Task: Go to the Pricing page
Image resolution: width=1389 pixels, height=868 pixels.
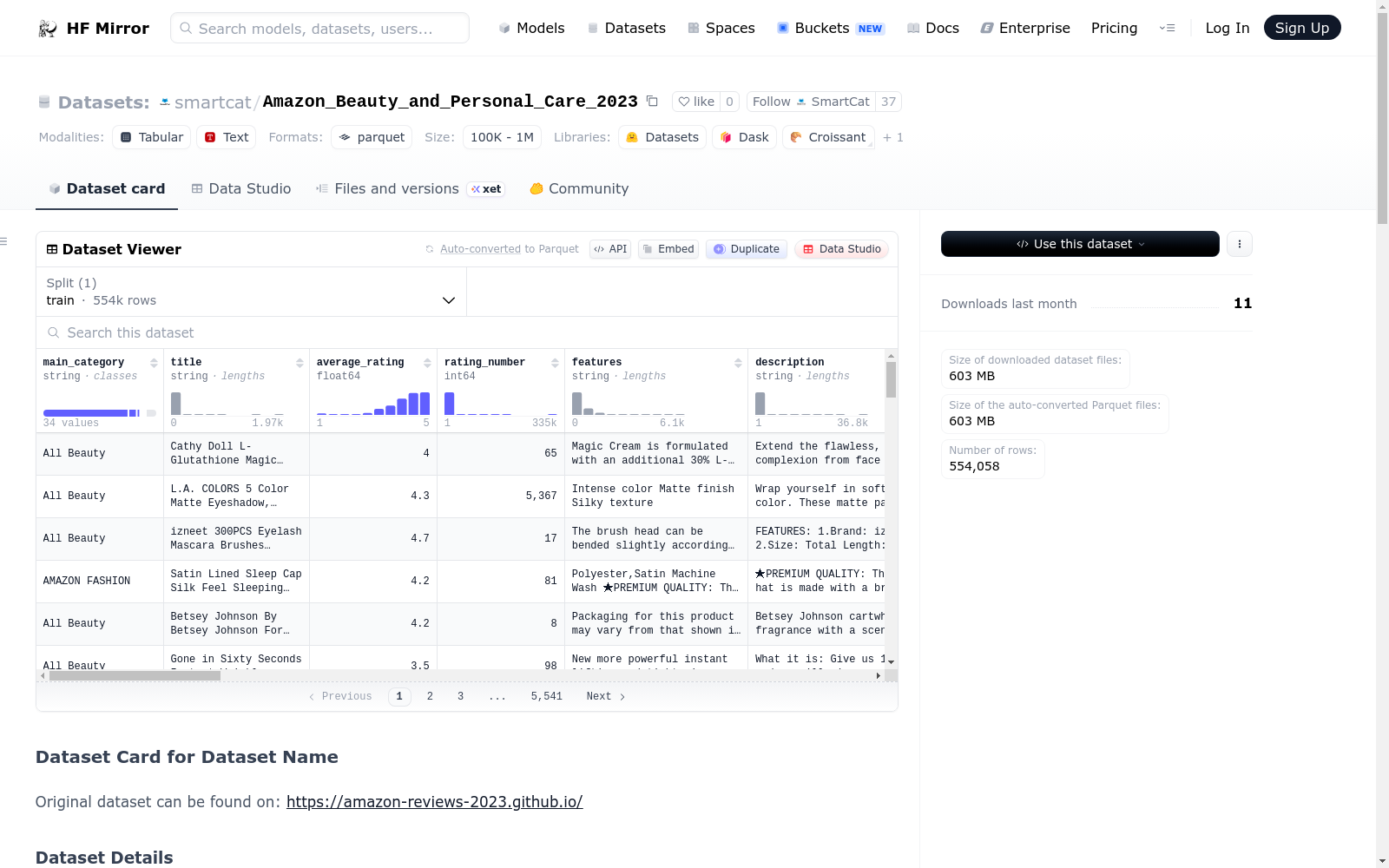Action: [1114, 29]
